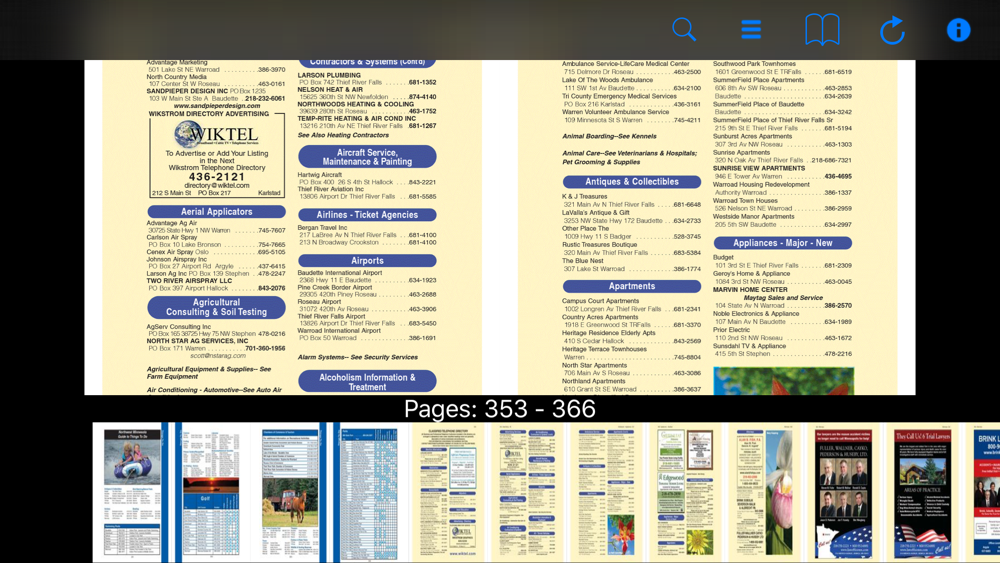The width and height of the screenshot is (1000, 563).
Task: Click the Geroy's Home & Appliance listing
Action: click(782, 277)
